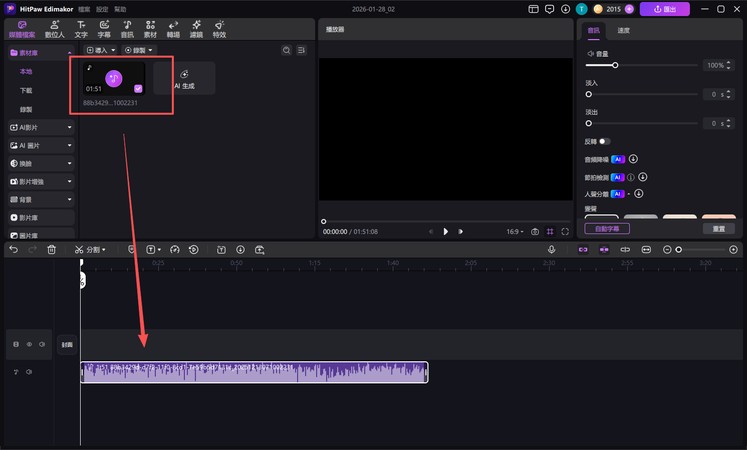This screenshot has width=747, height=450.
Task: Toggle the 反轉 reverse switch
Action: click(x=605, y=142)
